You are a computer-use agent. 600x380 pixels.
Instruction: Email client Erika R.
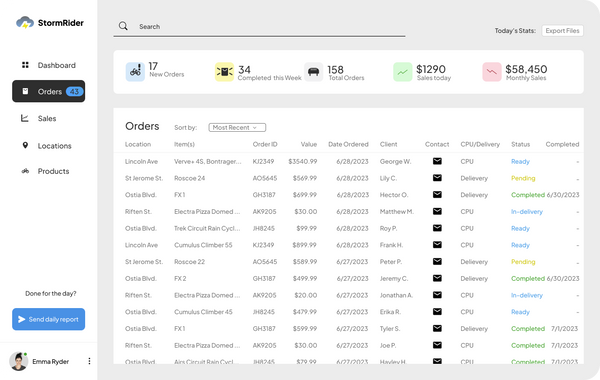pyautogui.click(x=437, y=312)
